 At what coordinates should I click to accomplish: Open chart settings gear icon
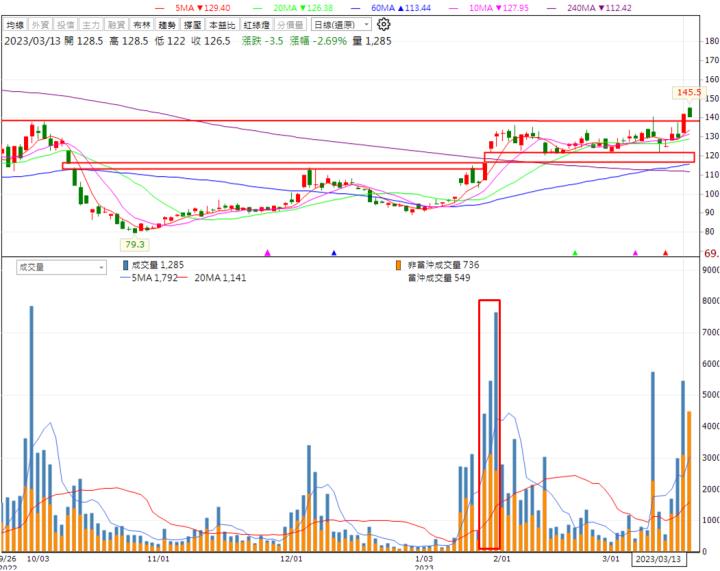(383, 23)
